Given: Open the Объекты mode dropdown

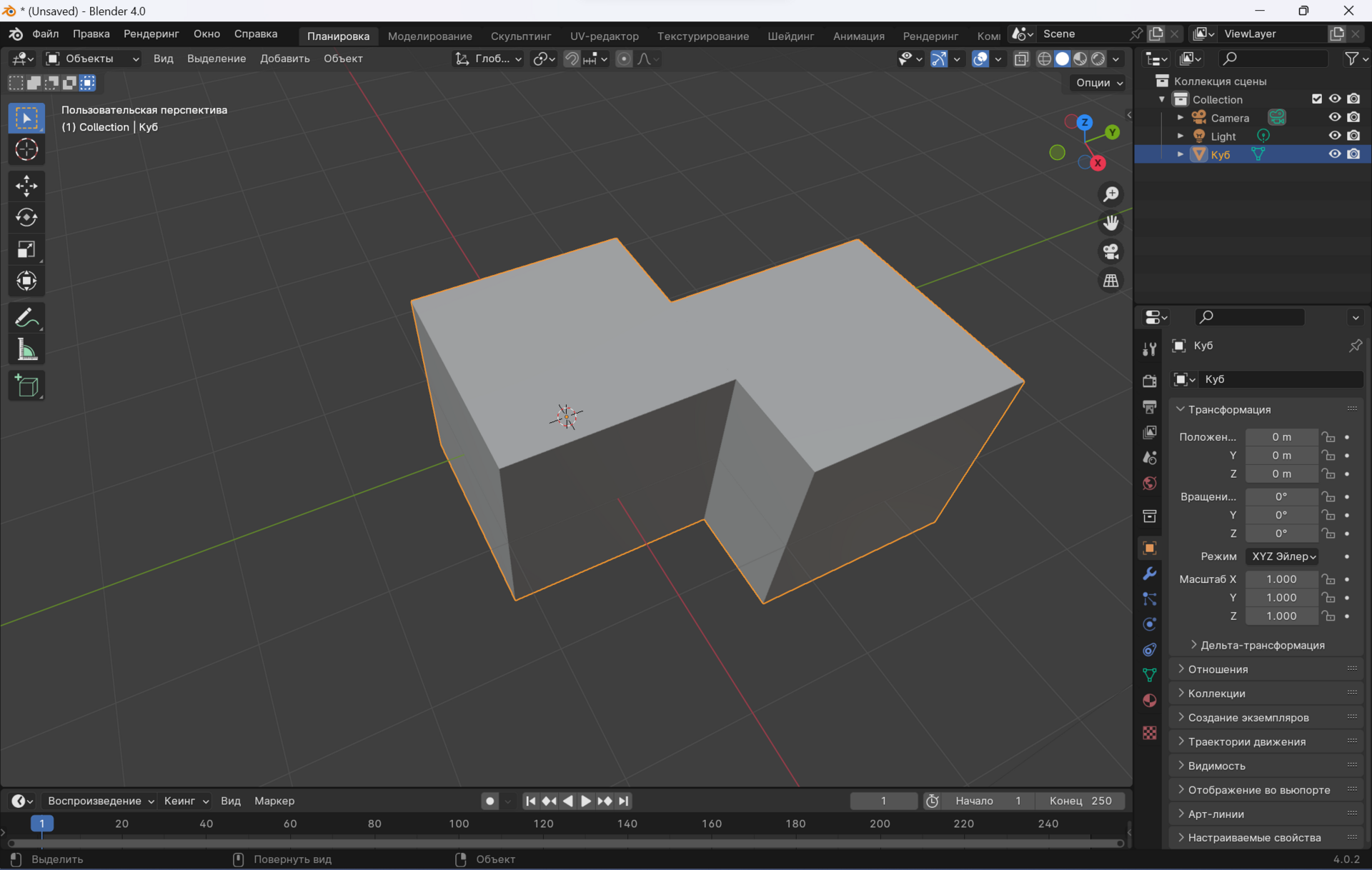Looking at the screenshot, I should pyautogui.click(x=92, y=59).
